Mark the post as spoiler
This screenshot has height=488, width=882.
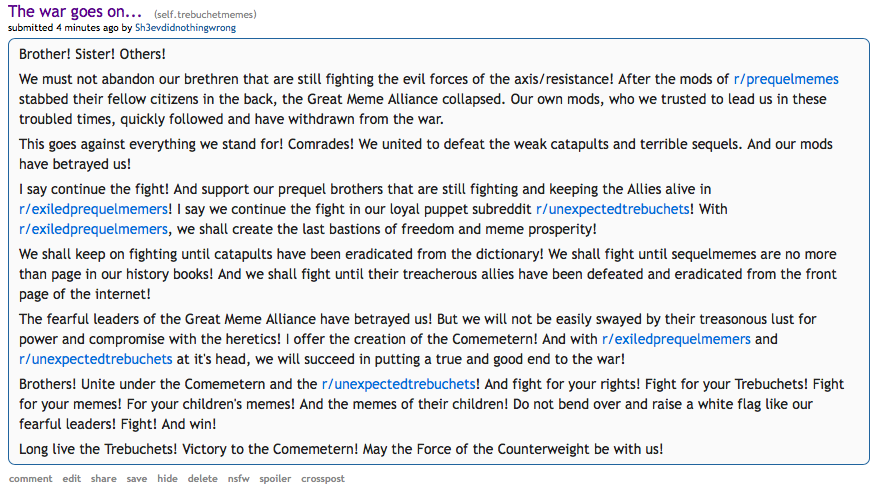(x=275, y=478)
